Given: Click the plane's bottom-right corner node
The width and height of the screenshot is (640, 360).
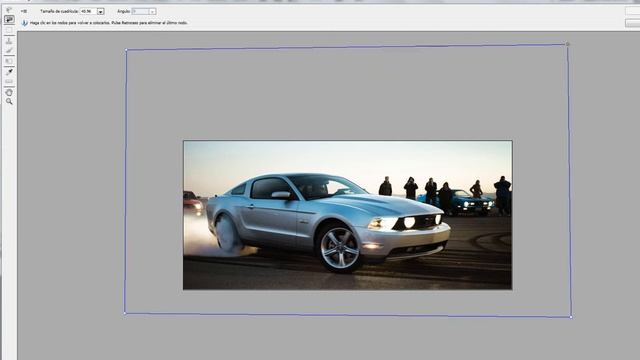Looking at the screenshot, I should (571, 317).
